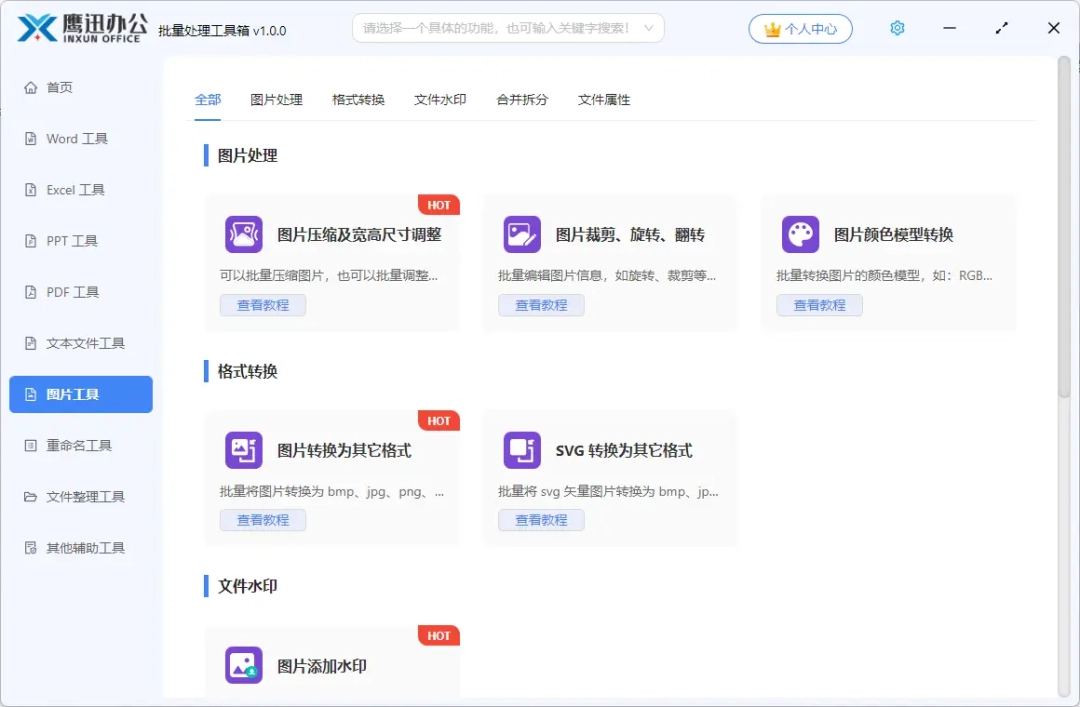Open the 合并拆分 tab
1080x707 pixels.
(520, 99)
